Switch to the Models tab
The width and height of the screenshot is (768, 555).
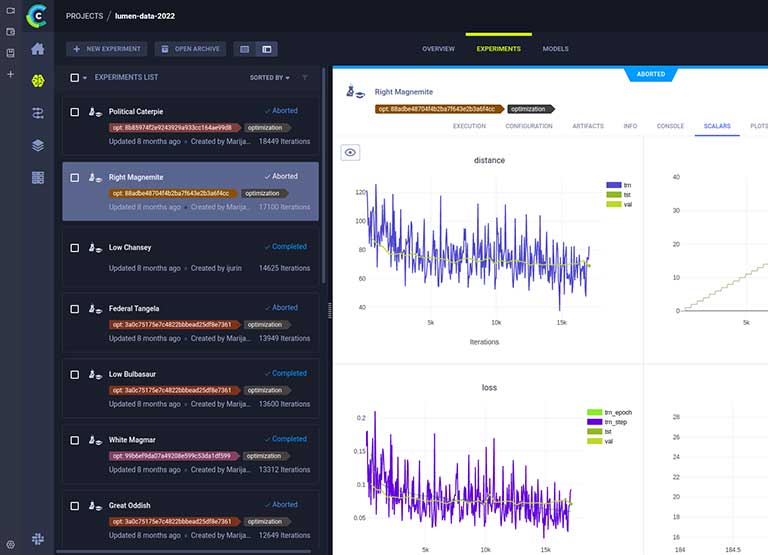pyautogui.click(x=555, y=49)
